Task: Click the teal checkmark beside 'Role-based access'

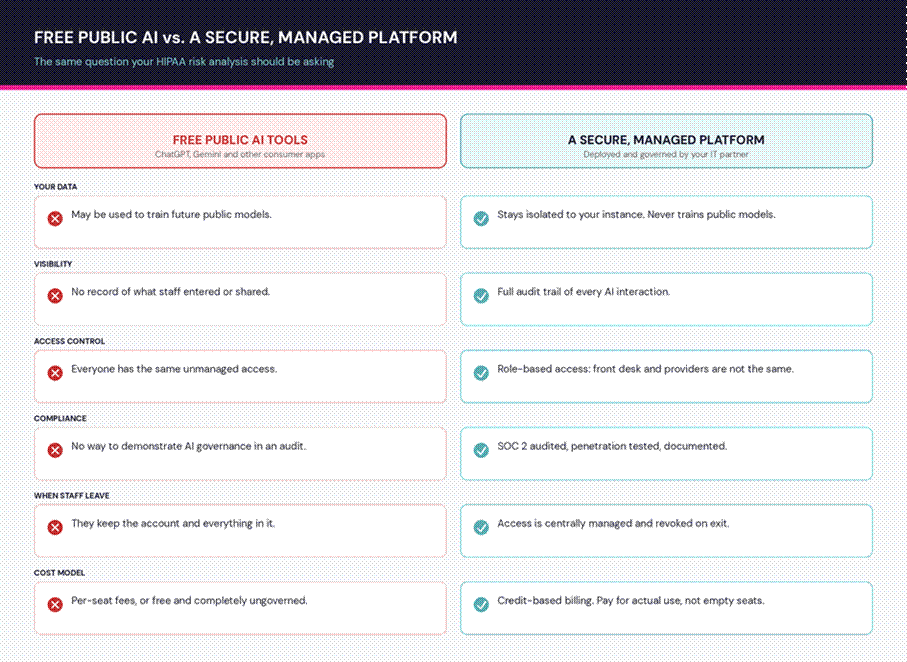Action: tap(481, 373)
